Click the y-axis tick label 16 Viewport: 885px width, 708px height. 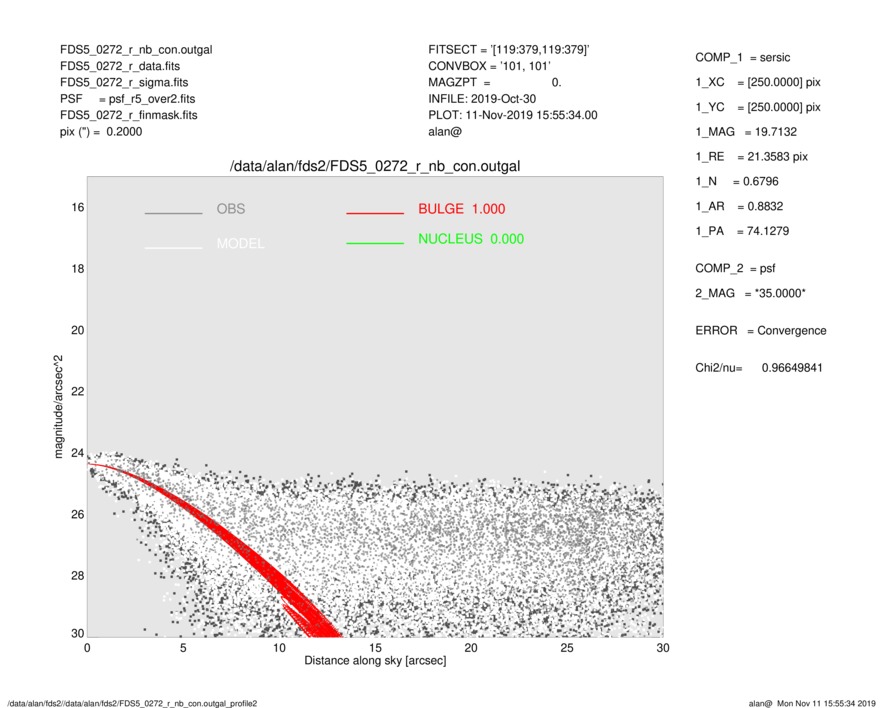(78, 208)
